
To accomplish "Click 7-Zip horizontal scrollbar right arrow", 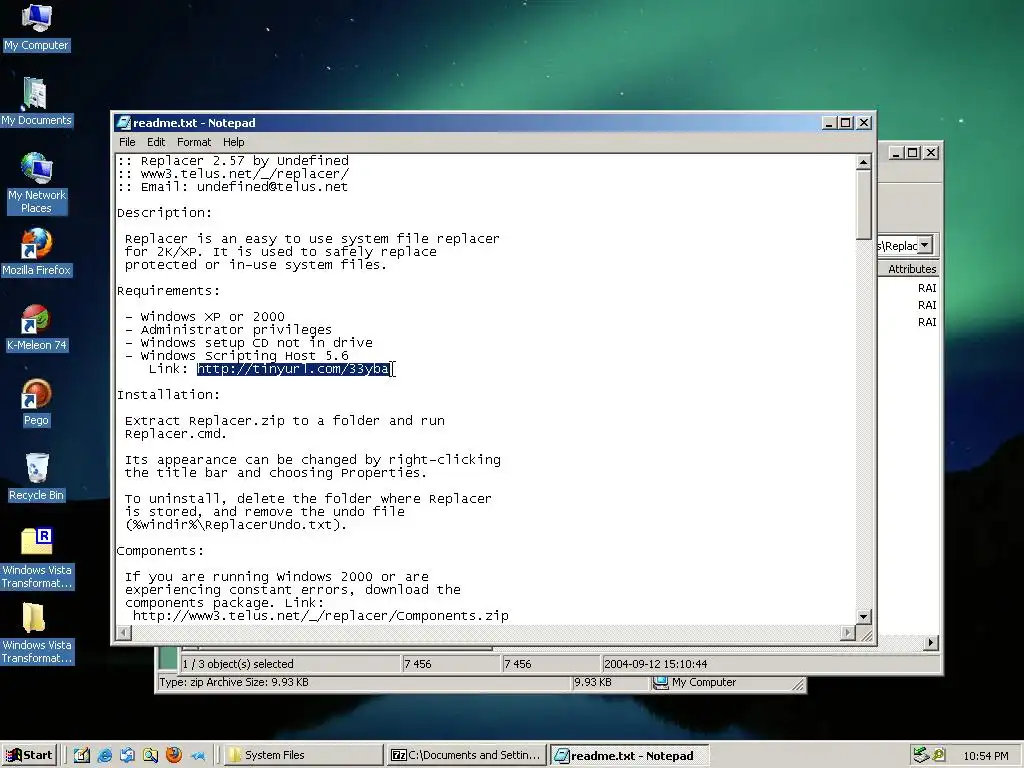I will pos(931,643).
